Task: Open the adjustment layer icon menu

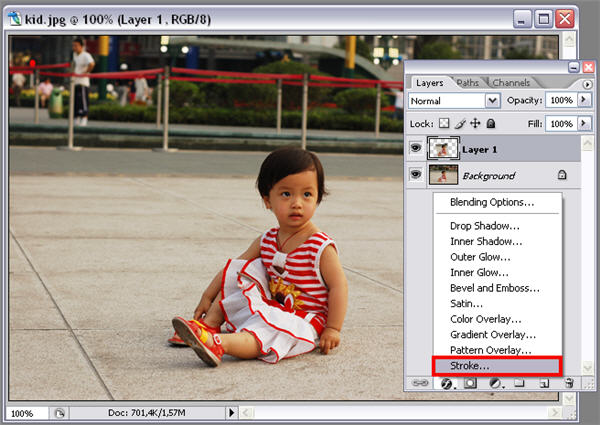Action: point(495,383)
